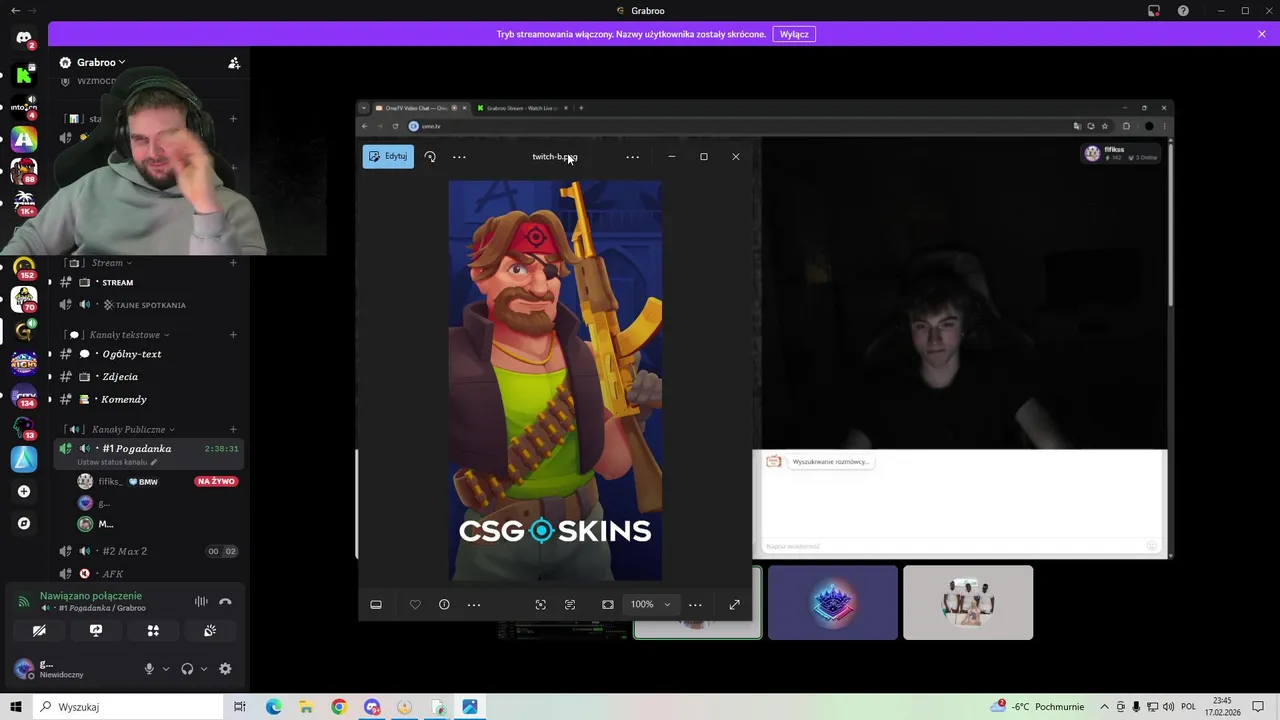The height and width of the screenshot is (720, 1280).
Task: Open microphone input options arrow
Action: click(166, 669)
